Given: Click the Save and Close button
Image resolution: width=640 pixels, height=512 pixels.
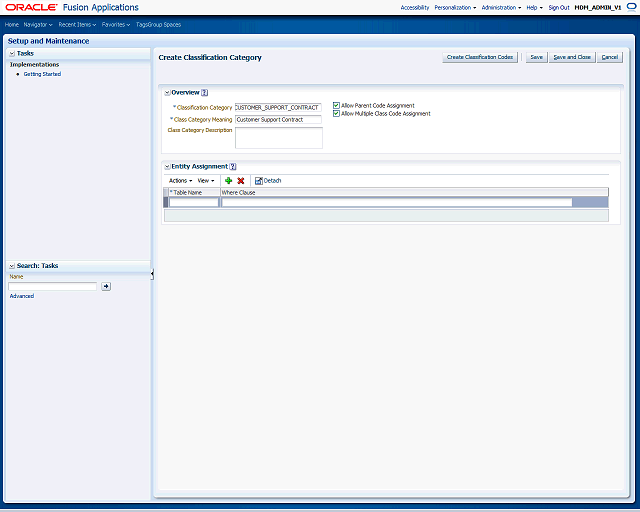Looking at the screenshot, I should (572, 57).
